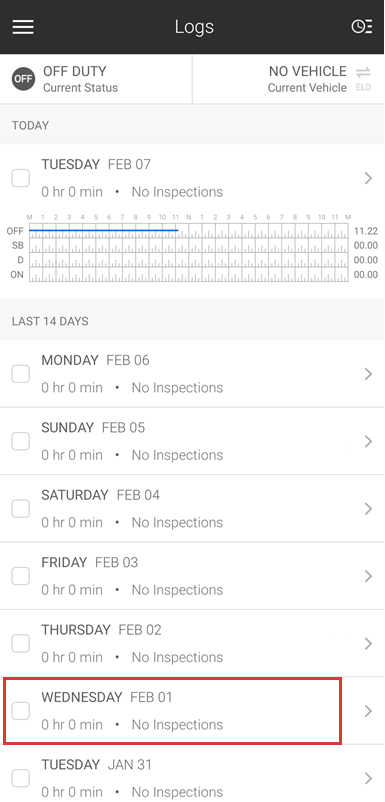Screen dimensions: 385x802
Task: Open the Monday Feb 06 log entry
Action: point(192,374)
